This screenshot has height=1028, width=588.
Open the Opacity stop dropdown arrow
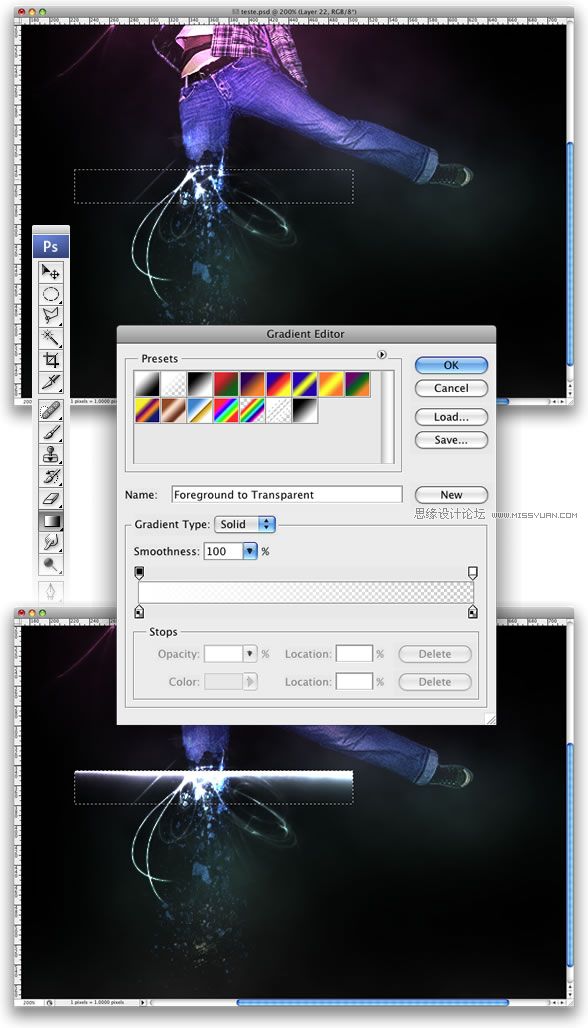point(250,654)
